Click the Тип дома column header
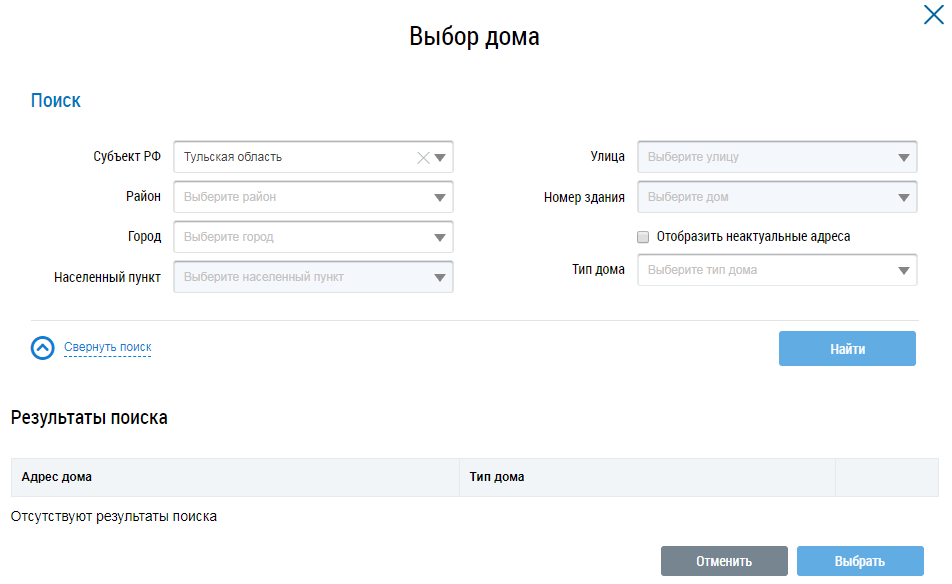 pos(497,477)
